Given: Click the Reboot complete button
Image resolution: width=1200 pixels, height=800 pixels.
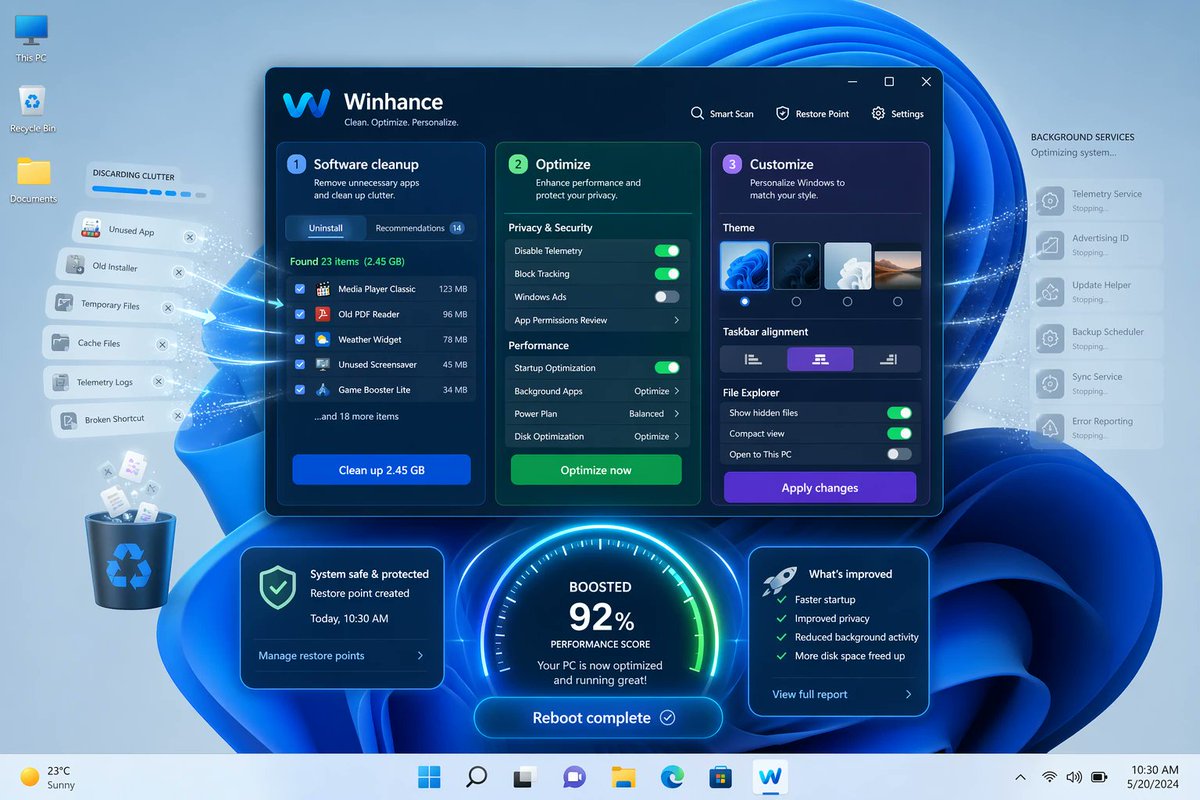Looking at the screenshot, I should tap(598, 718).
